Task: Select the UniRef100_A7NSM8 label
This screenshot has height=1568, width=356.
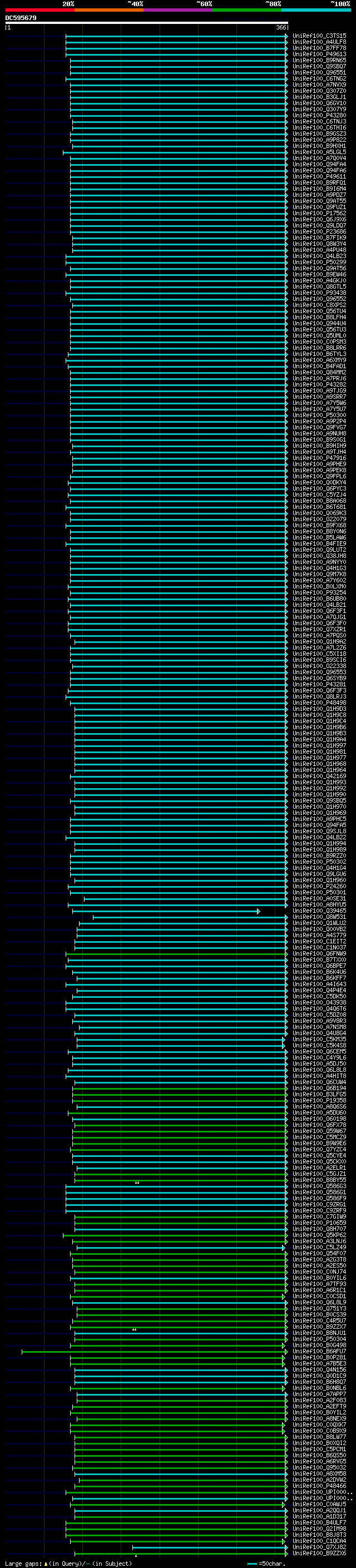Action: click(x=319, y=1027)
